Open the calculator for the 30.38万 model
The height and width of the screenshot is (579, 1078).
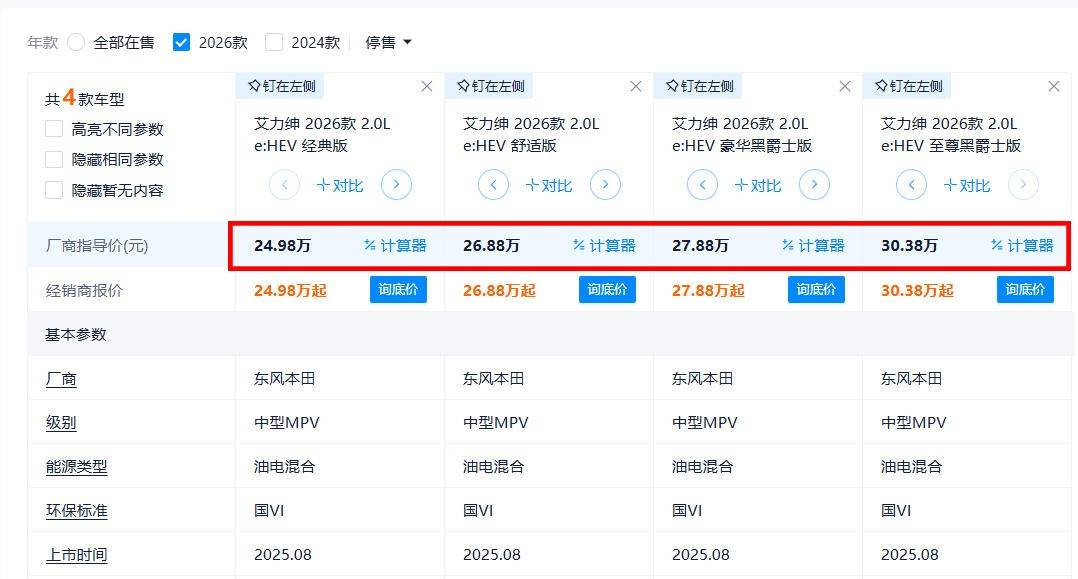(1022, 245)
